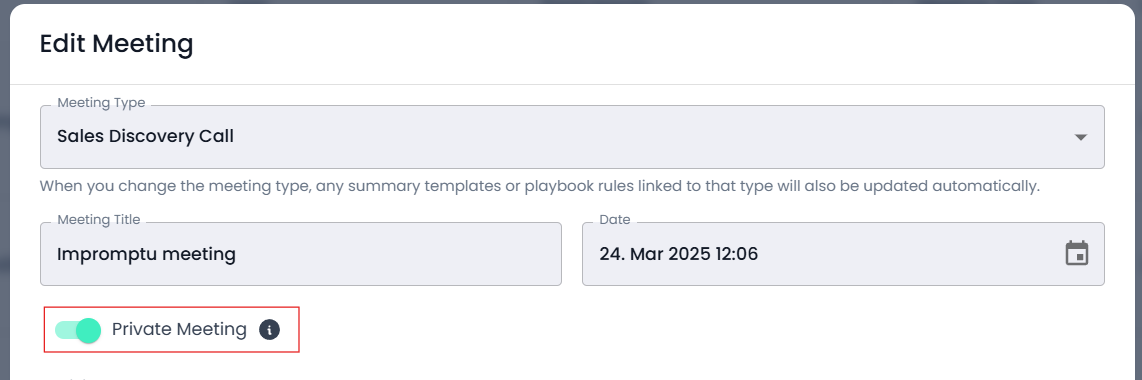1142x380 pixels.
Task: Click the "Edit Meeting" dialog heading
Action: pos(117,44)
